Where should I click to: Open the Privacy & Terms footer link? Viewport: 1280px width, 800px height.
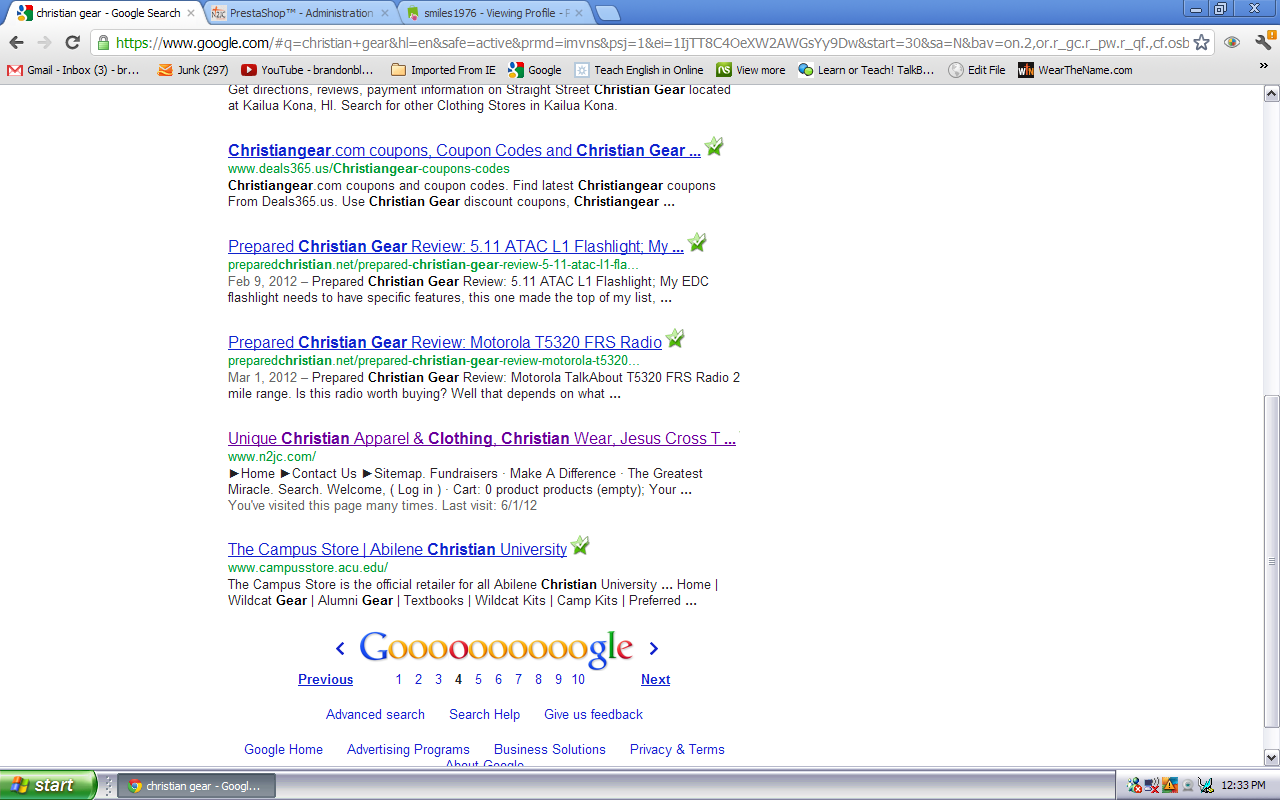tap(677, 750)
